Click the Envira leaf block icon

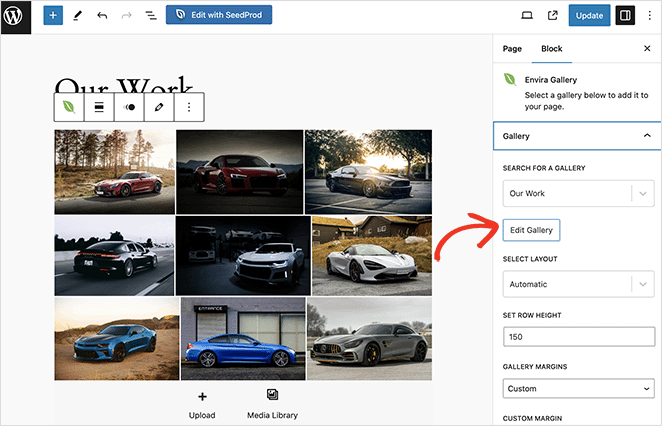69,107
